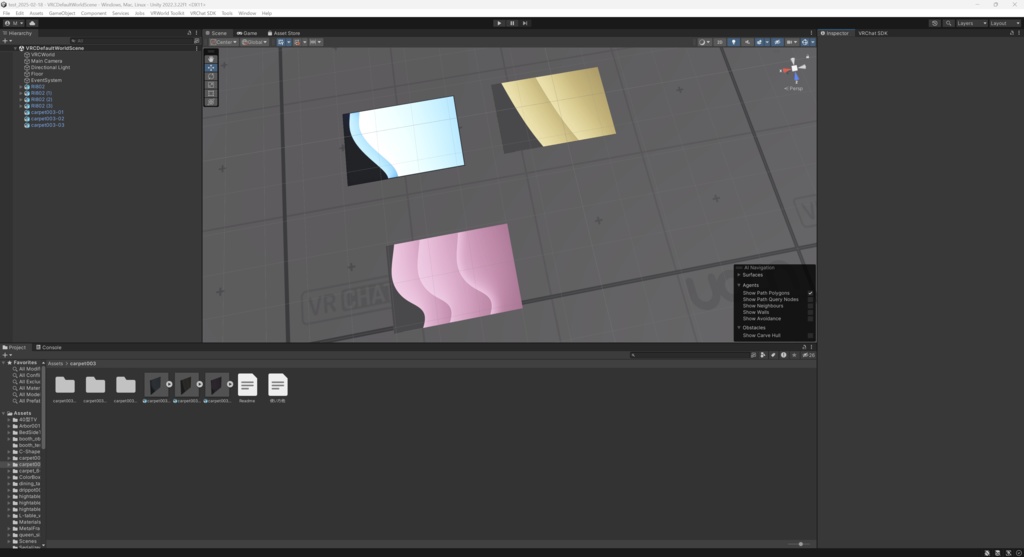
Task: Collapse the VRCDefaultWorldScene hierarchy
Action: (x=15, y=48)
